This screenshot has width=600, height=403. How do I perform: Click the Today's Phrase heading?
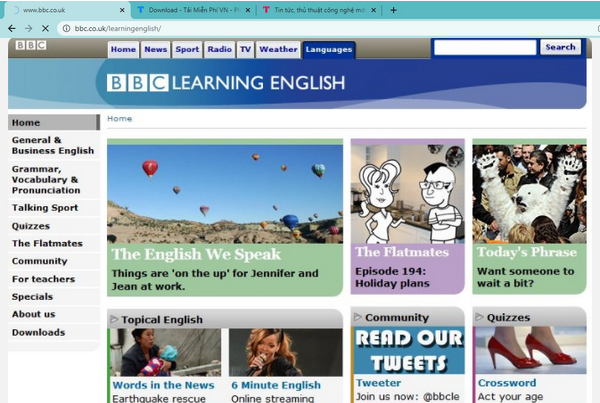click(x=527, y=252)
